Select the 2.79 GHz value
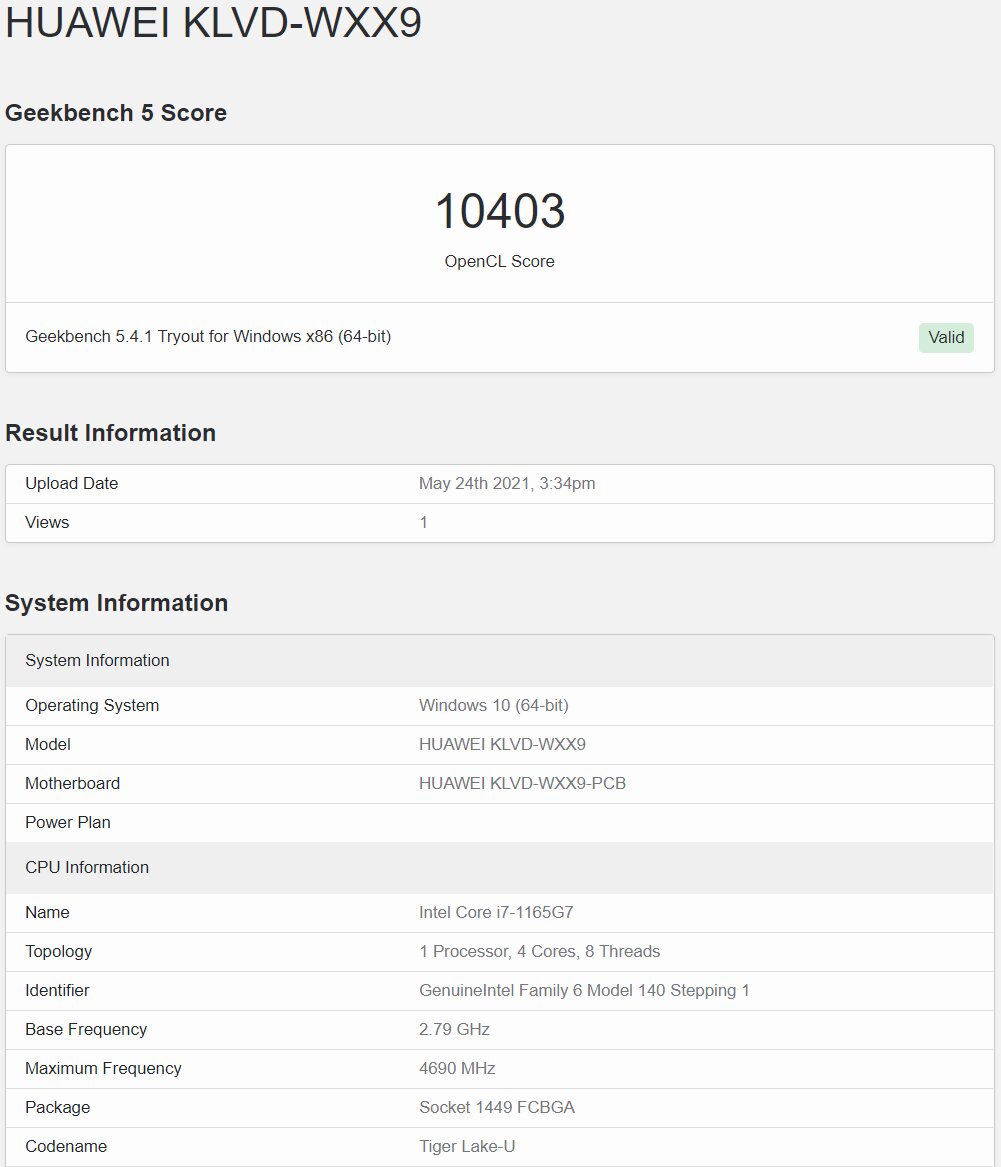 [x=454, y=1029]
